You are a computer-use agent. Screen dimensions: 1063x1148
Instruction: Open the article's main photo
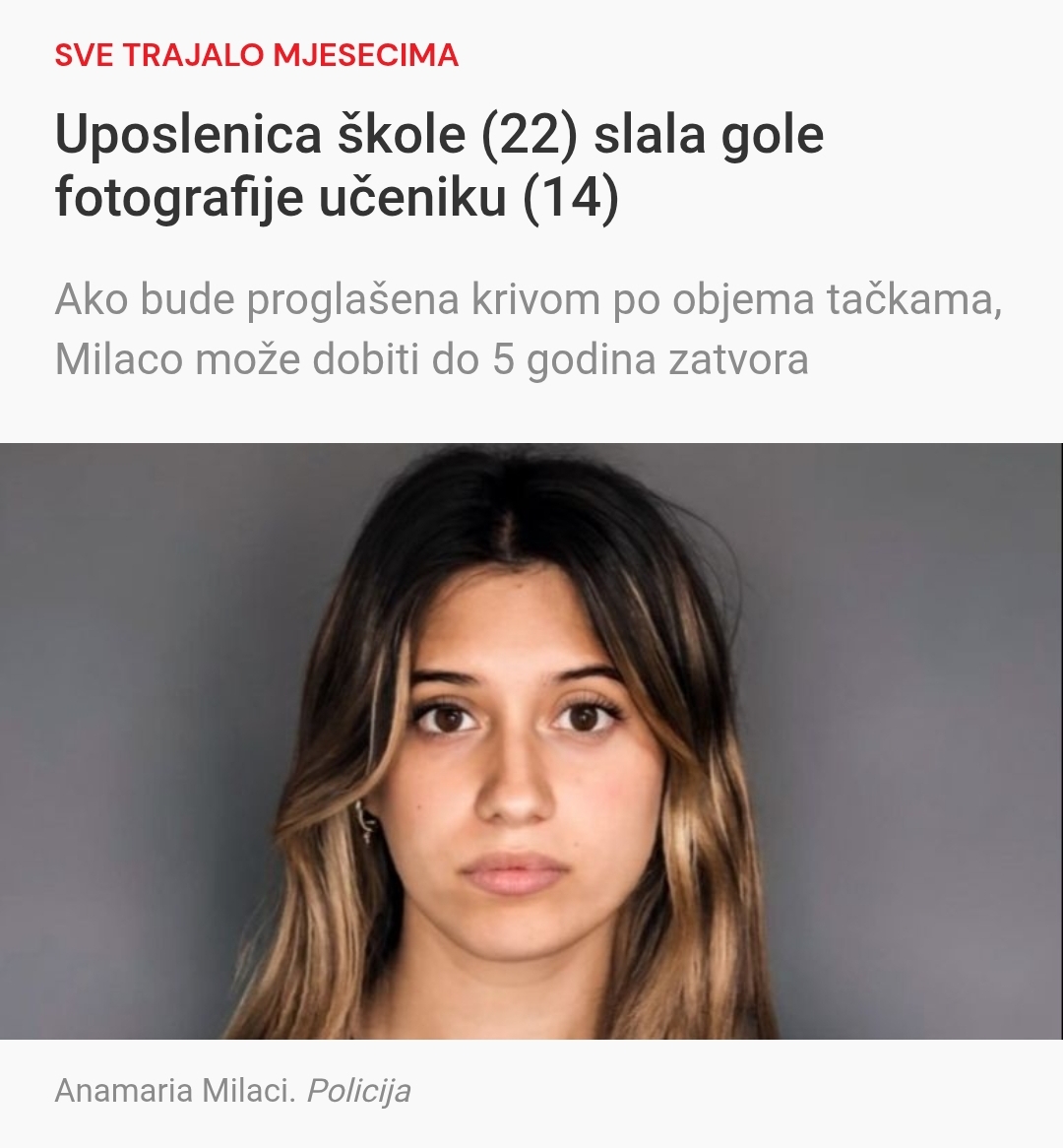click(531, 741)
